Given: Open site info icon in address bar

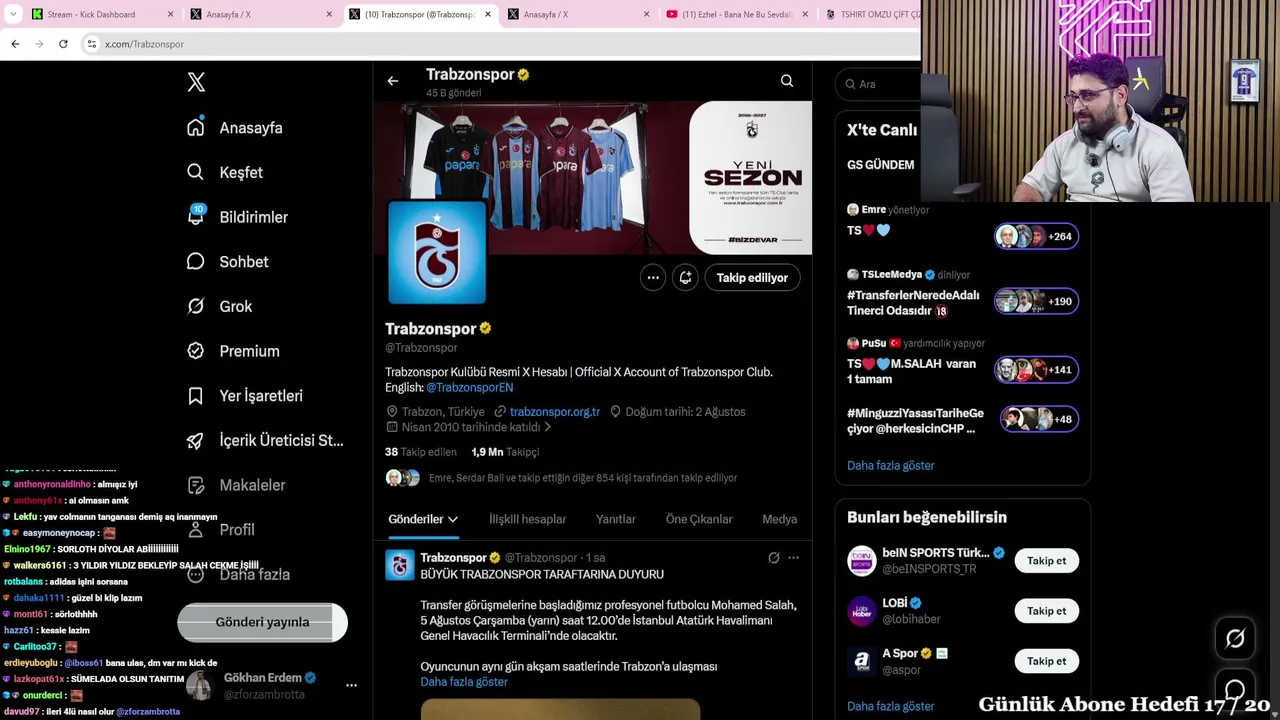Looking at the screenshot, I should tap(92, 44).
